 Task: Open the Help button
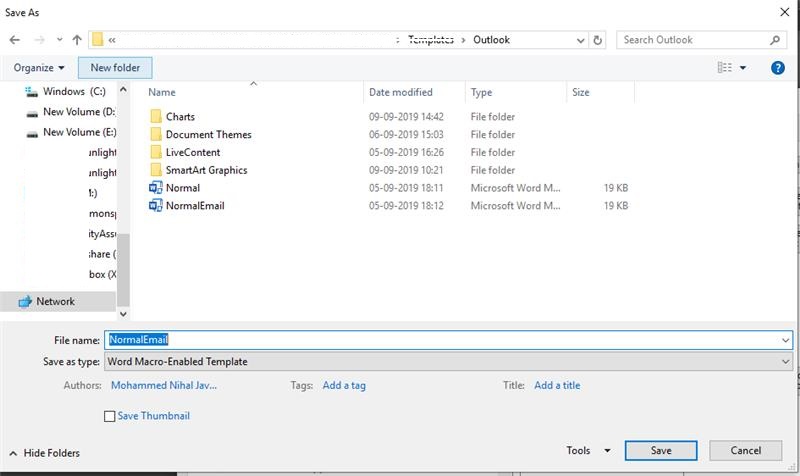778,68
